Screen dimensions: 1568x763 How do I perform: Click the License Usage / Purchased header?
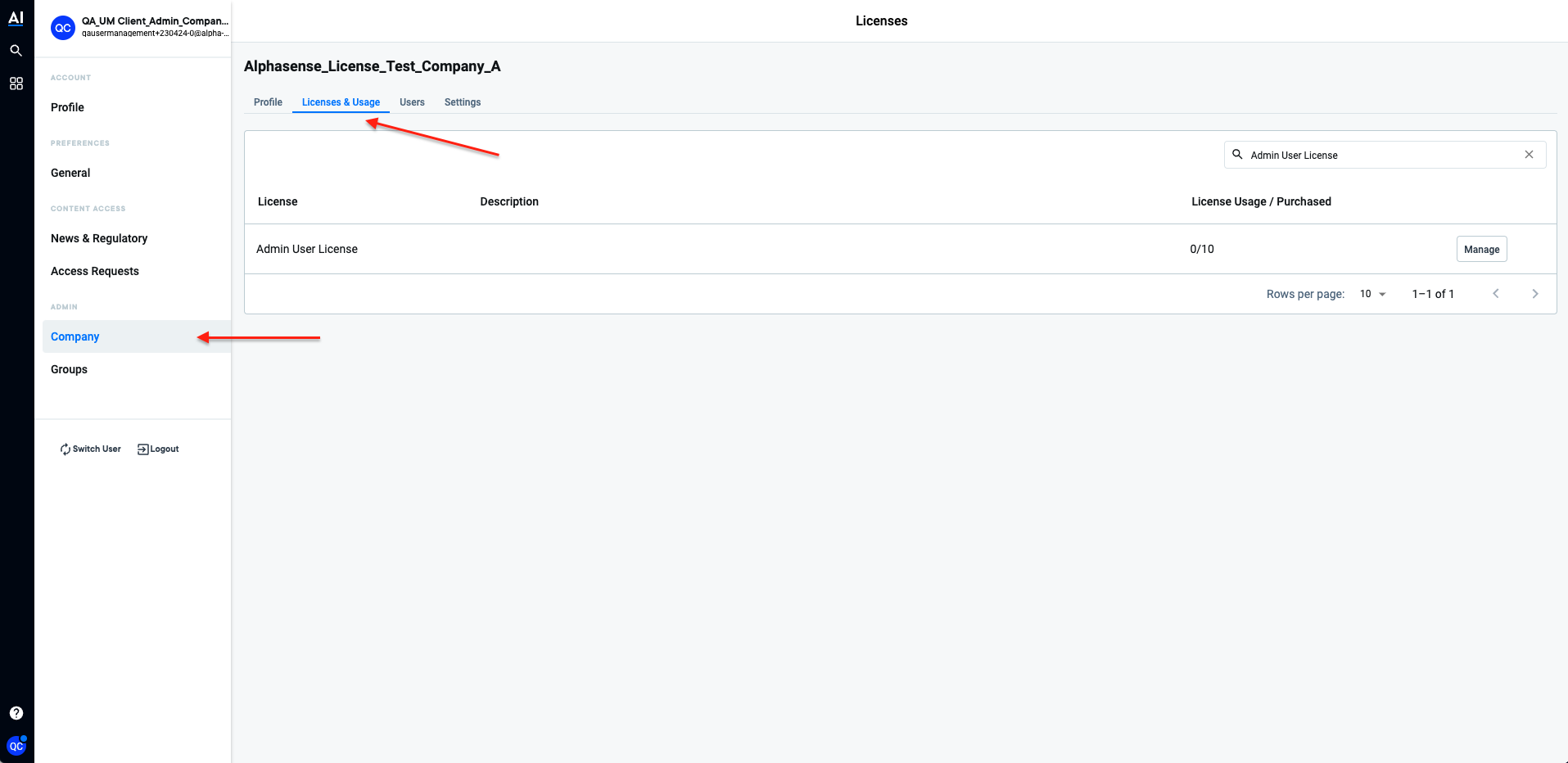click(1261, 201)
